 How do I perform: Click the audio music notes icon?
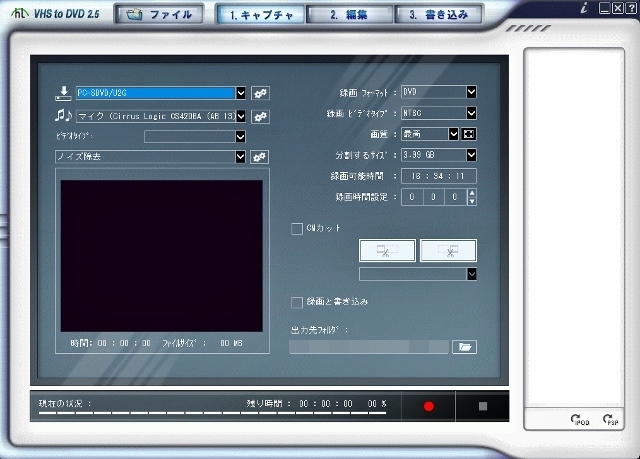pyautogui.click(x=63, y=116)
